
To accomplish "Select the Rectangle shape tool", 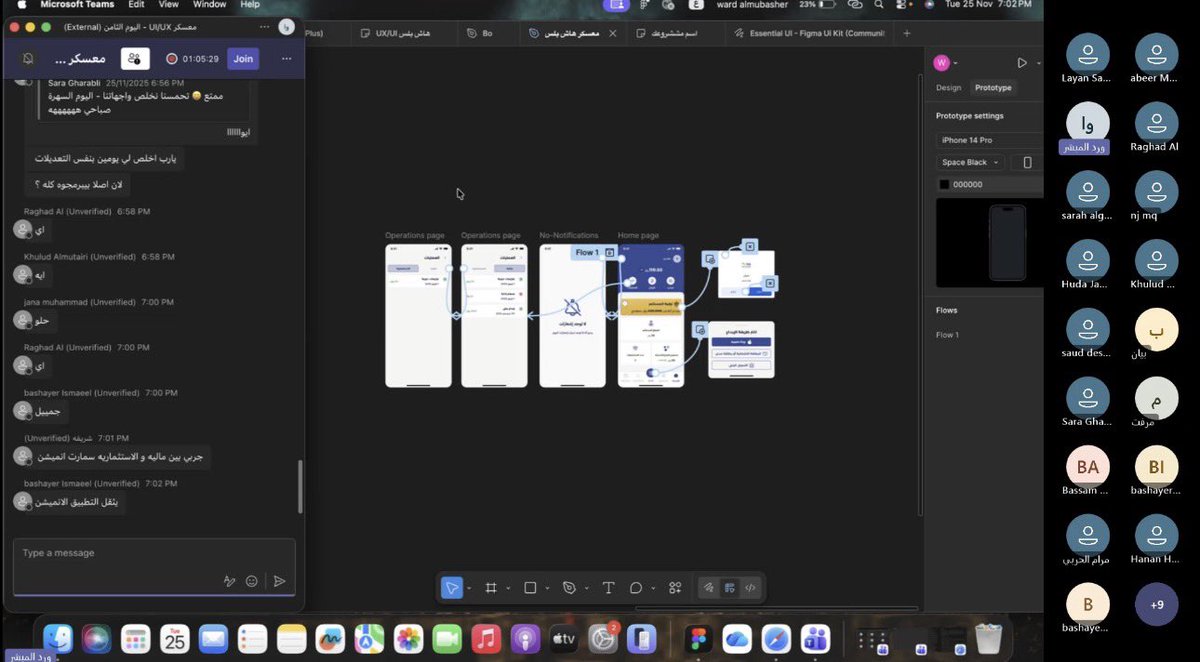I will pyautogui.click(x=531, y=587).
